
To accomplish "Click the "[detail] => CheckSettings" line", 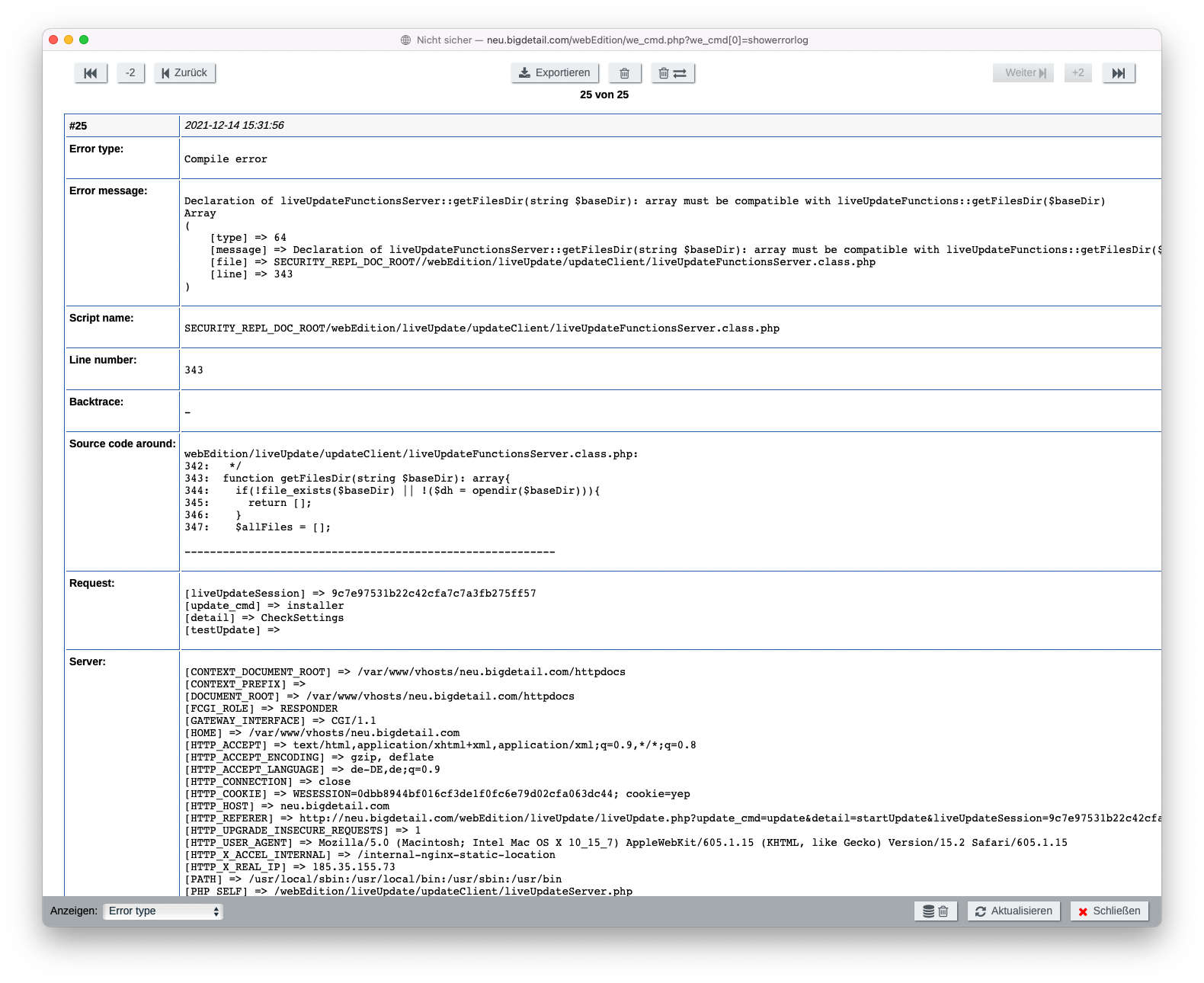I will click(264, 618).
